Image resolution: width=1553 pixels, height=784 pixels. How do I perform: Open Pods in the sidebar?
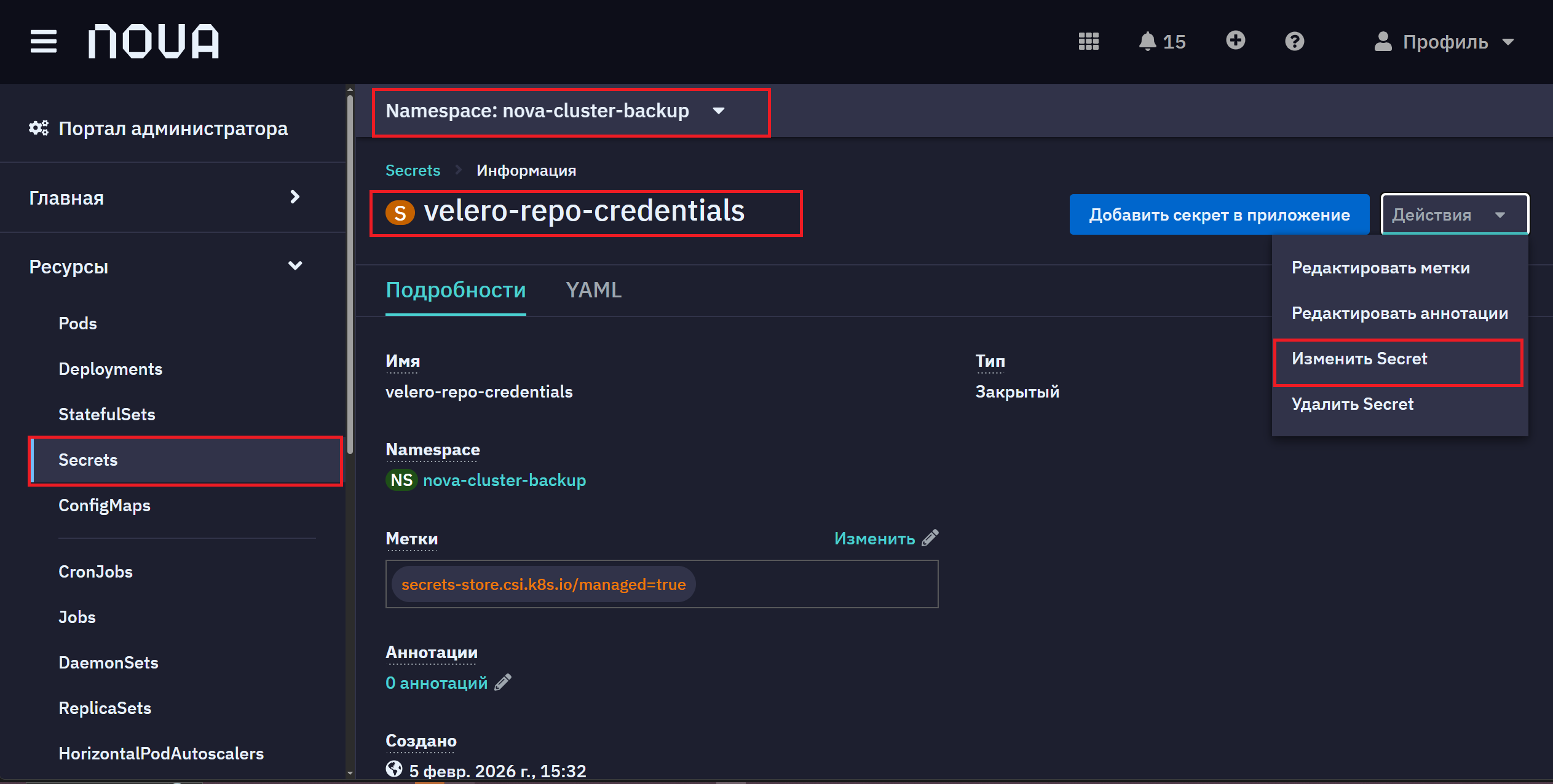pyautogui.click(x=77, y=323)
